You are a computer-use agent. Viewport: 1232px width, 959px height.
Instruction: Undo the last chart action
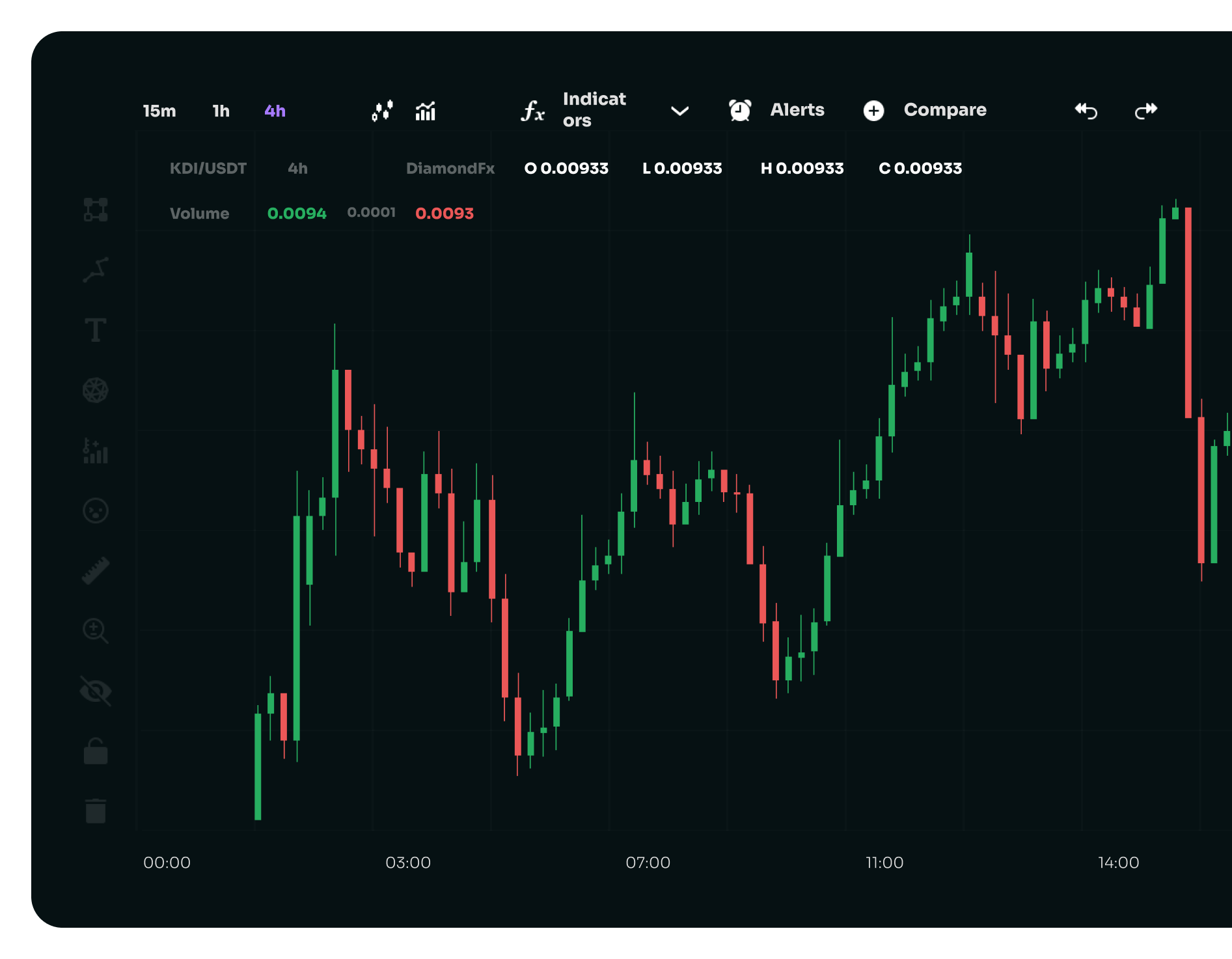(1086, 111)
